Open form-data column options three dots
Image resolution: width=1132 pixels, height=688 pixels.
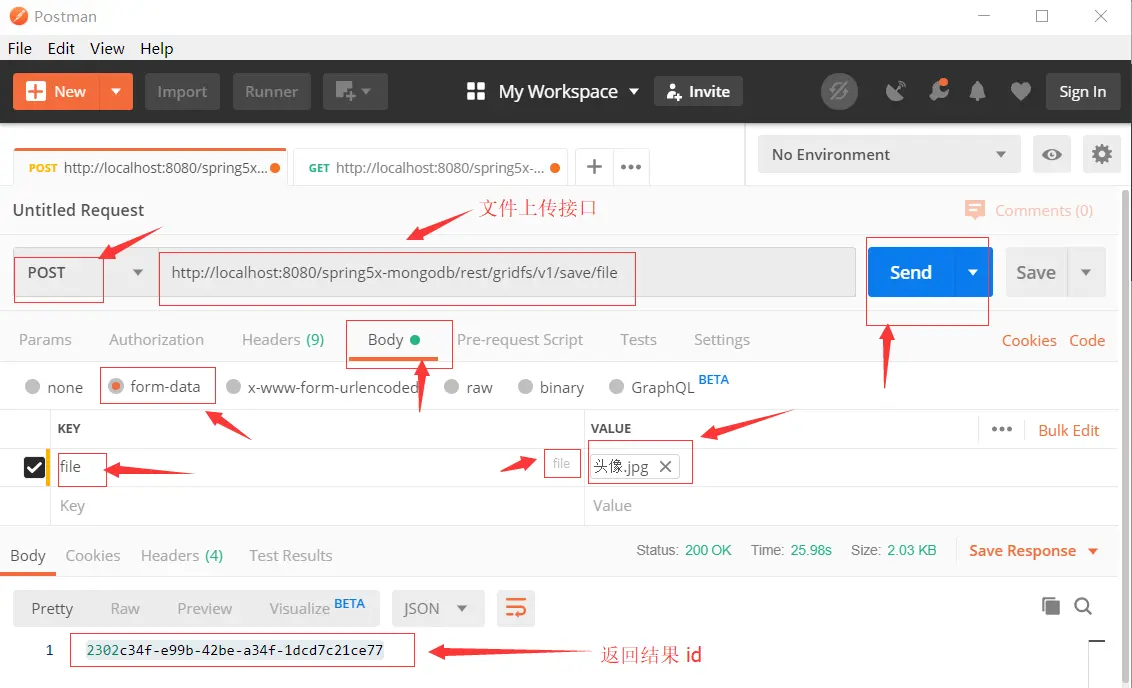(1001, 429)
